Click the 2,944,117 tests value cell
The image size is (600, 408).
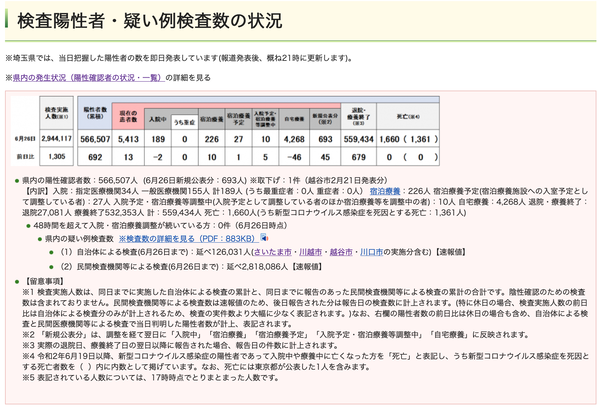tap(57, 139)
